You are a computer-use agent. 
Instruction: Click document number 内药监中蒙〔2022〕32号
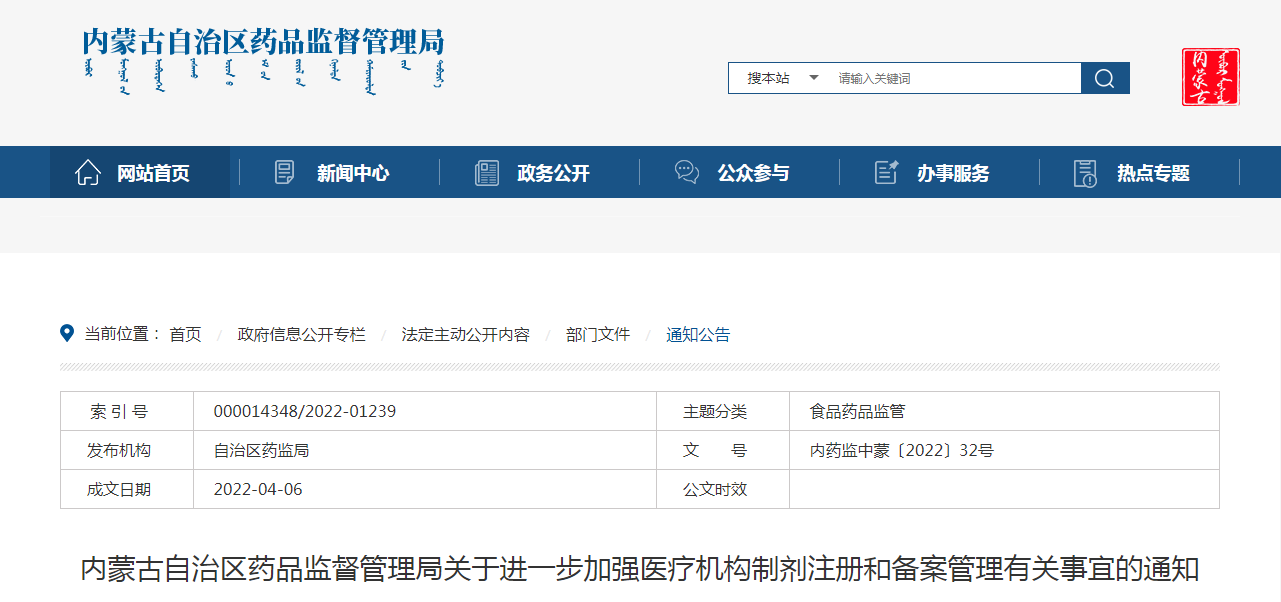pyautogui.click(x=901, y=451)
